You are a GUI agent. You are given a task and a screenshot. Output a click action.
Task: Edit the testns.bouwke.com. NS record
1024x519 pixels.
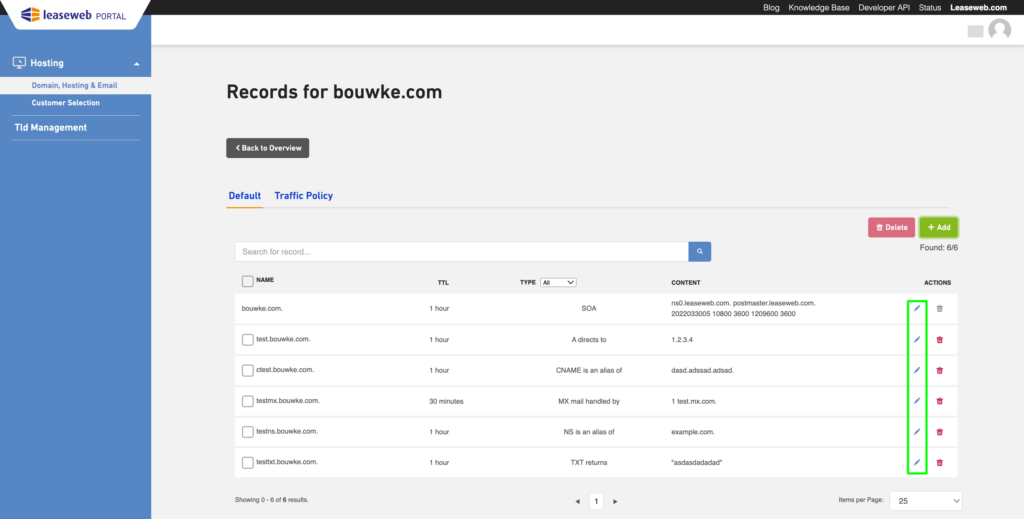917,432
